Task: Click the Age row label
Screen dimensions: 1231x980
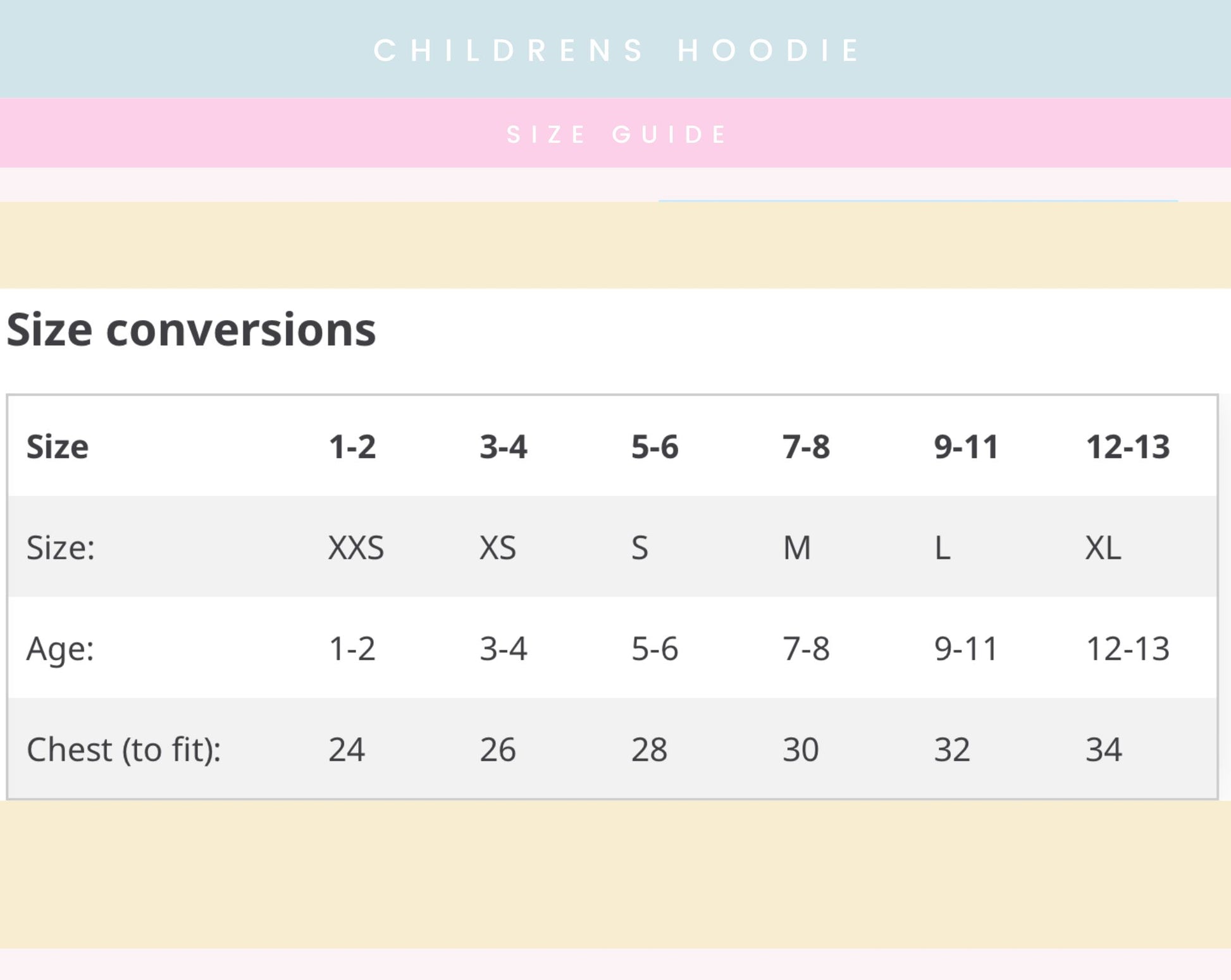Action: (x=60, y=648)
